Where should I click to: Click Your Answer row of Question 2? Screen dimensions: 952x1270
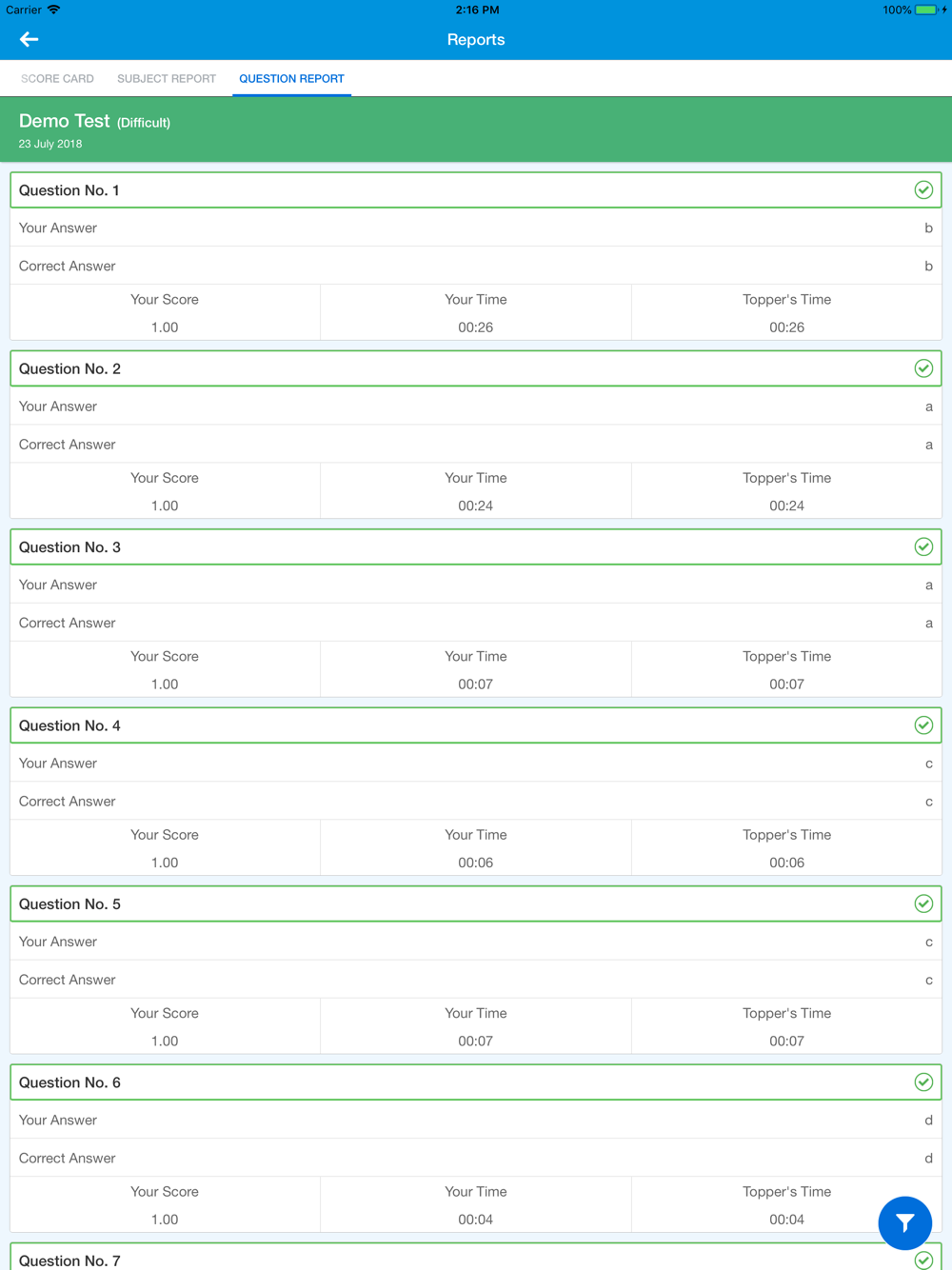coord(476,407)
